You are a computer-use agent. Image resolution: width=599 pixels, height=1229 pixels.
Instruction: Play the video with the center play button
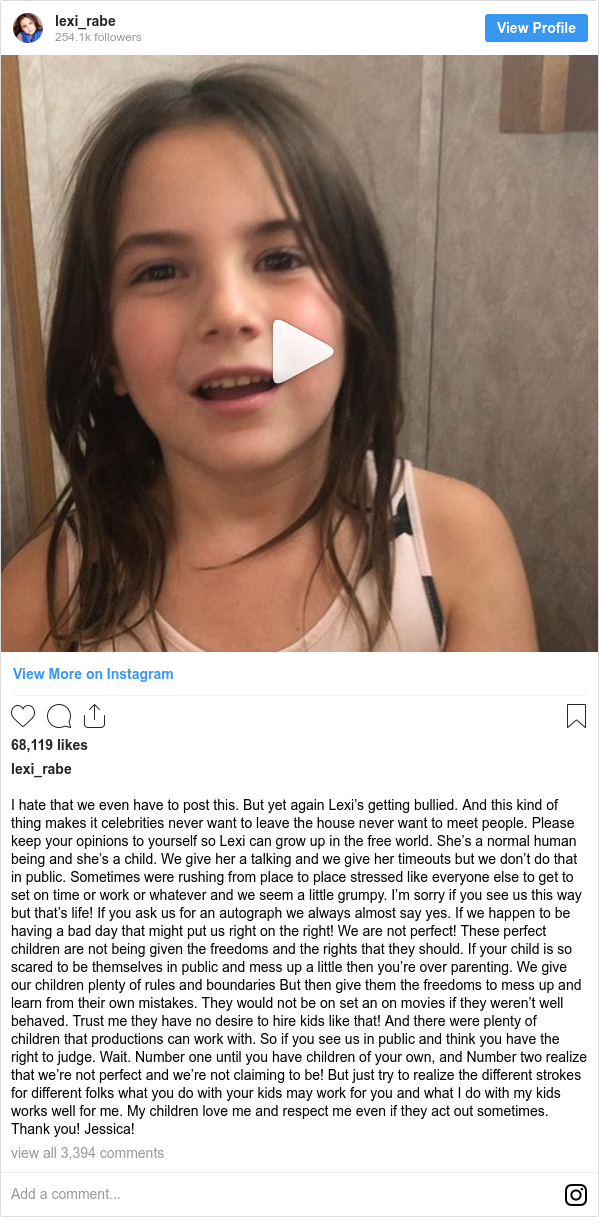(301, 352)
